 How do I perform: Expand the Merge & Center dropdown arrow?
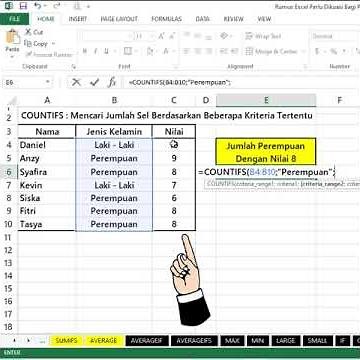pyautogui.click(x=303, y=52)
